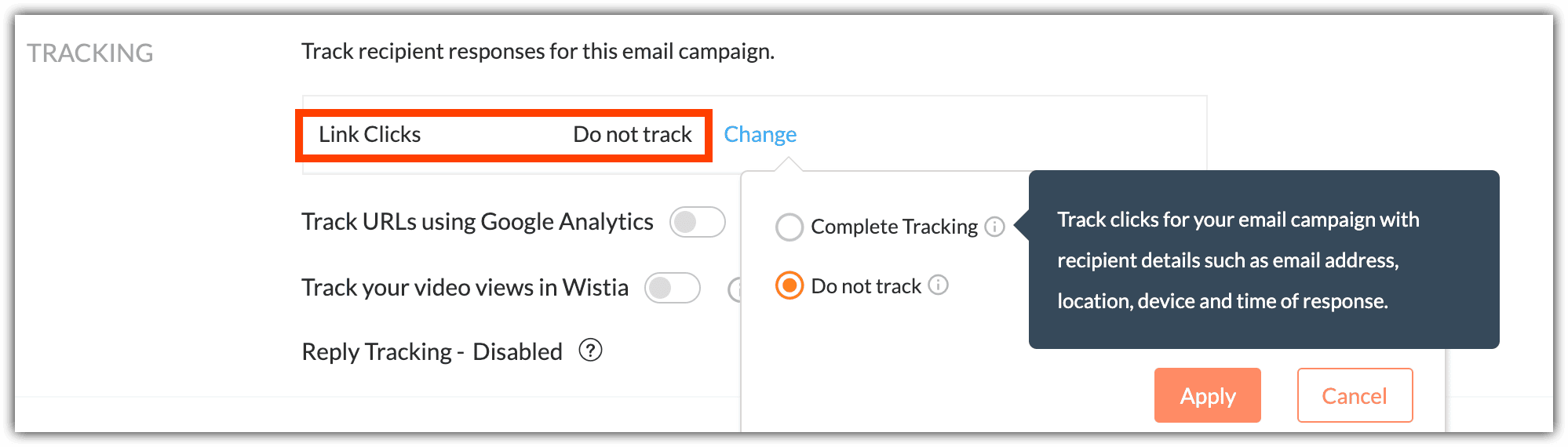Click the Track URLs using Google Analytics label
This screenshot has height=447, width=1568.
tap(477, 222)
